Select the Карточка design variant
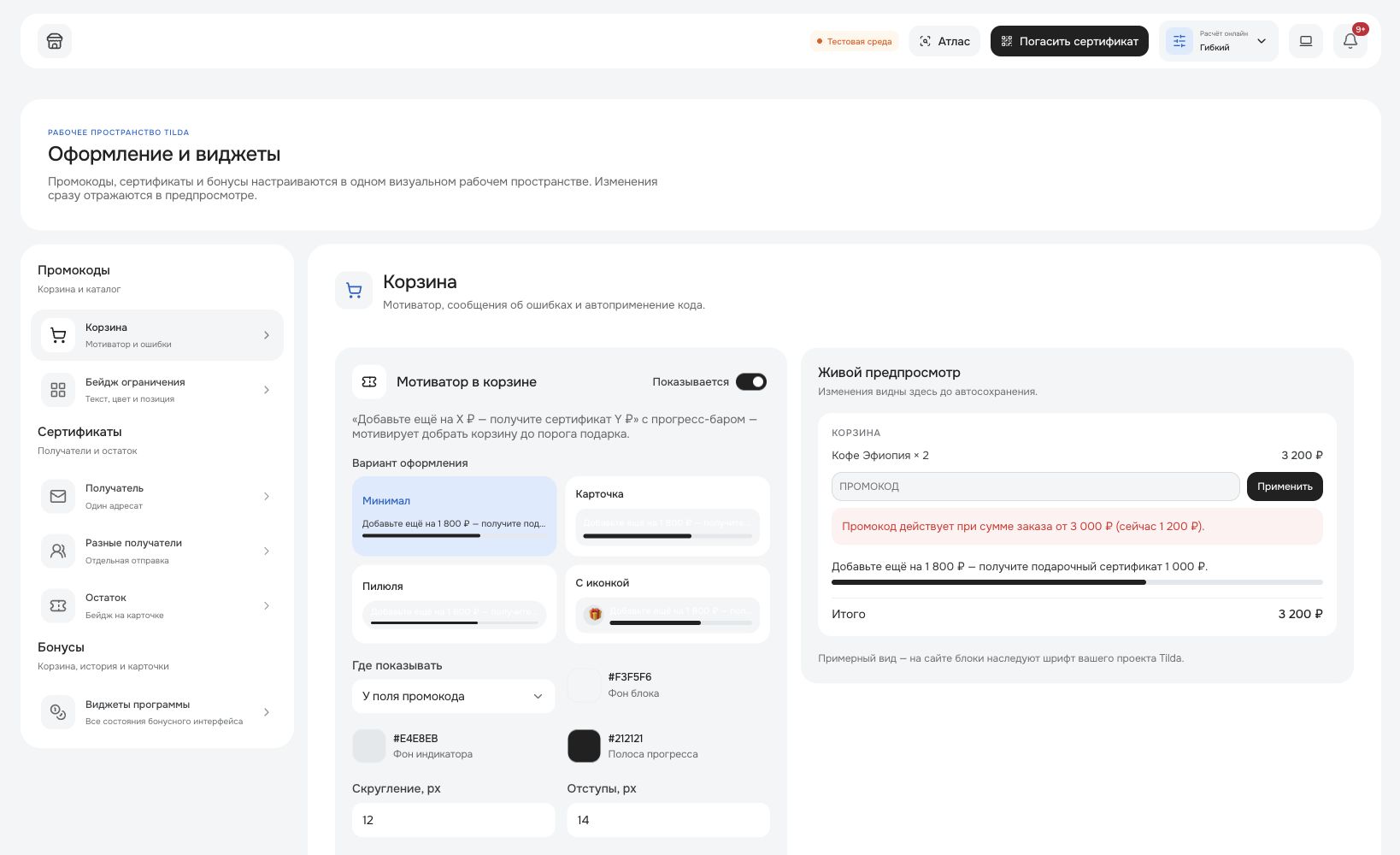The height and width of the screenshot is (855, 1400). 668,516
